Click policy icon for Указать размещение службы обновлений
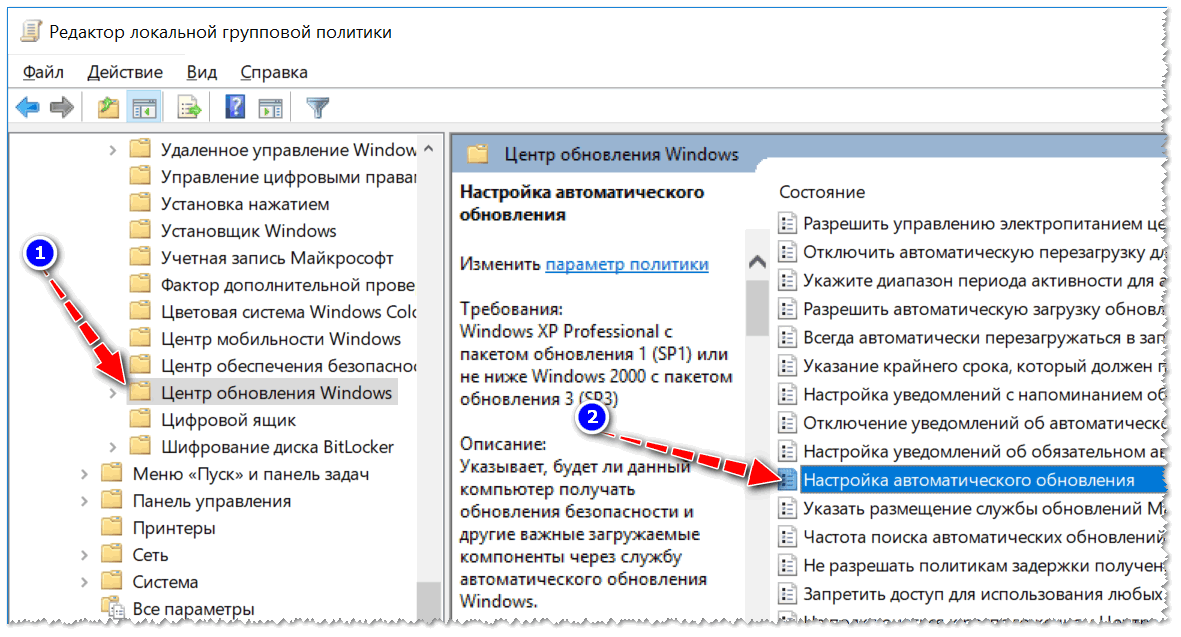 pyautogui.click(x=787, y=508)
